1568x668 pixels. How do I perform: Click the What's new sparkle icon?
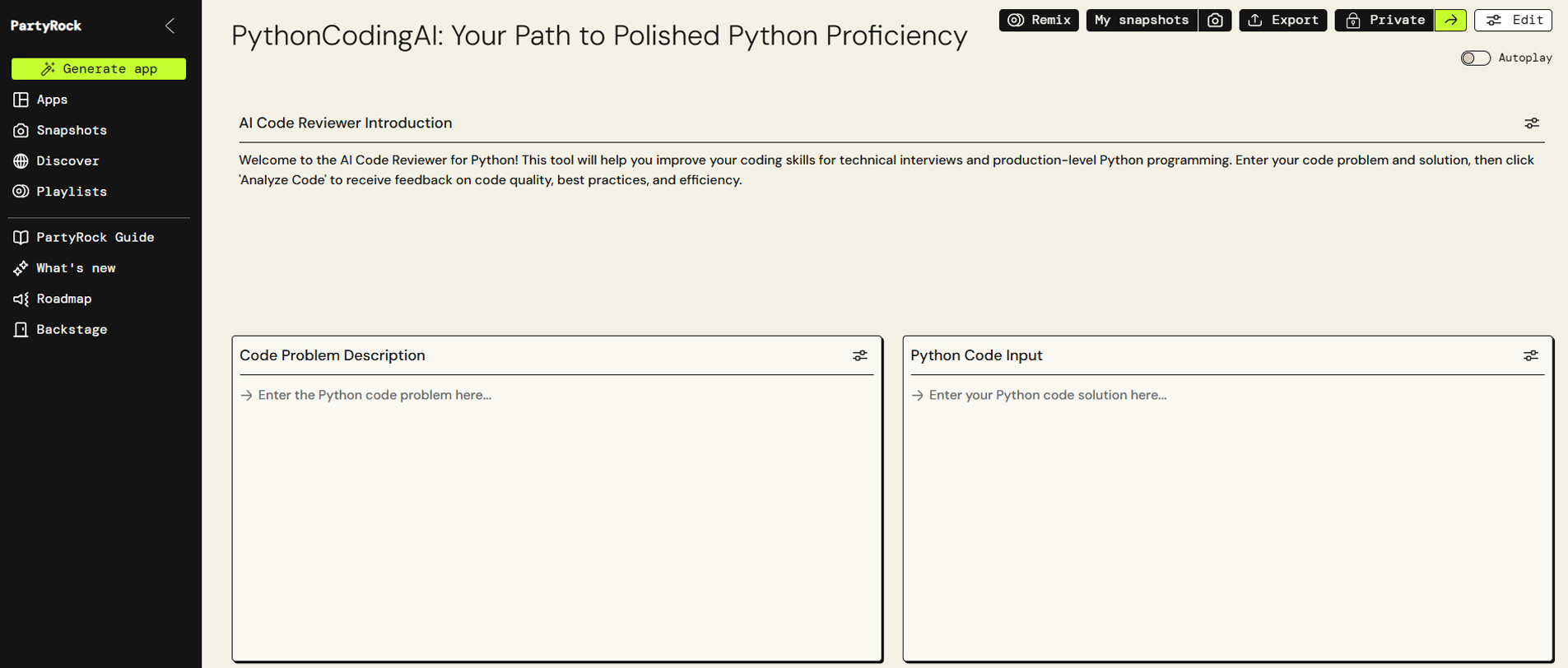21,268
